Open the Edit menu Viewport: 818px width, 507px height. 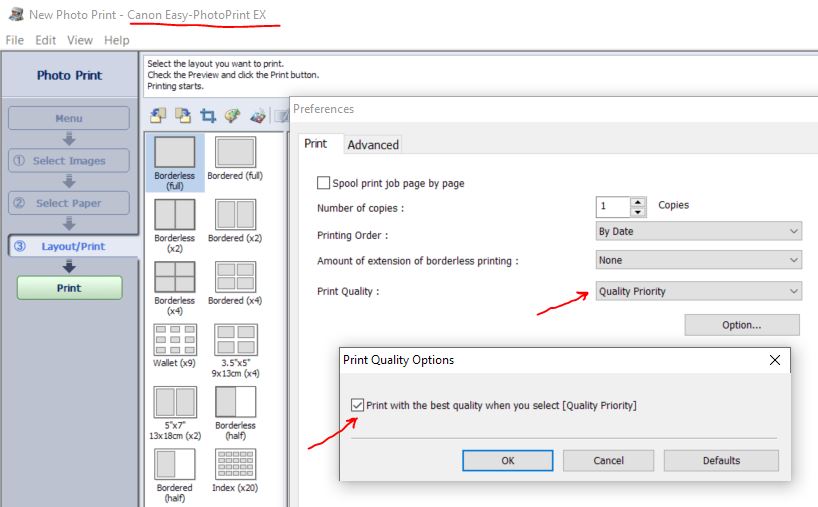pos(45,40)
